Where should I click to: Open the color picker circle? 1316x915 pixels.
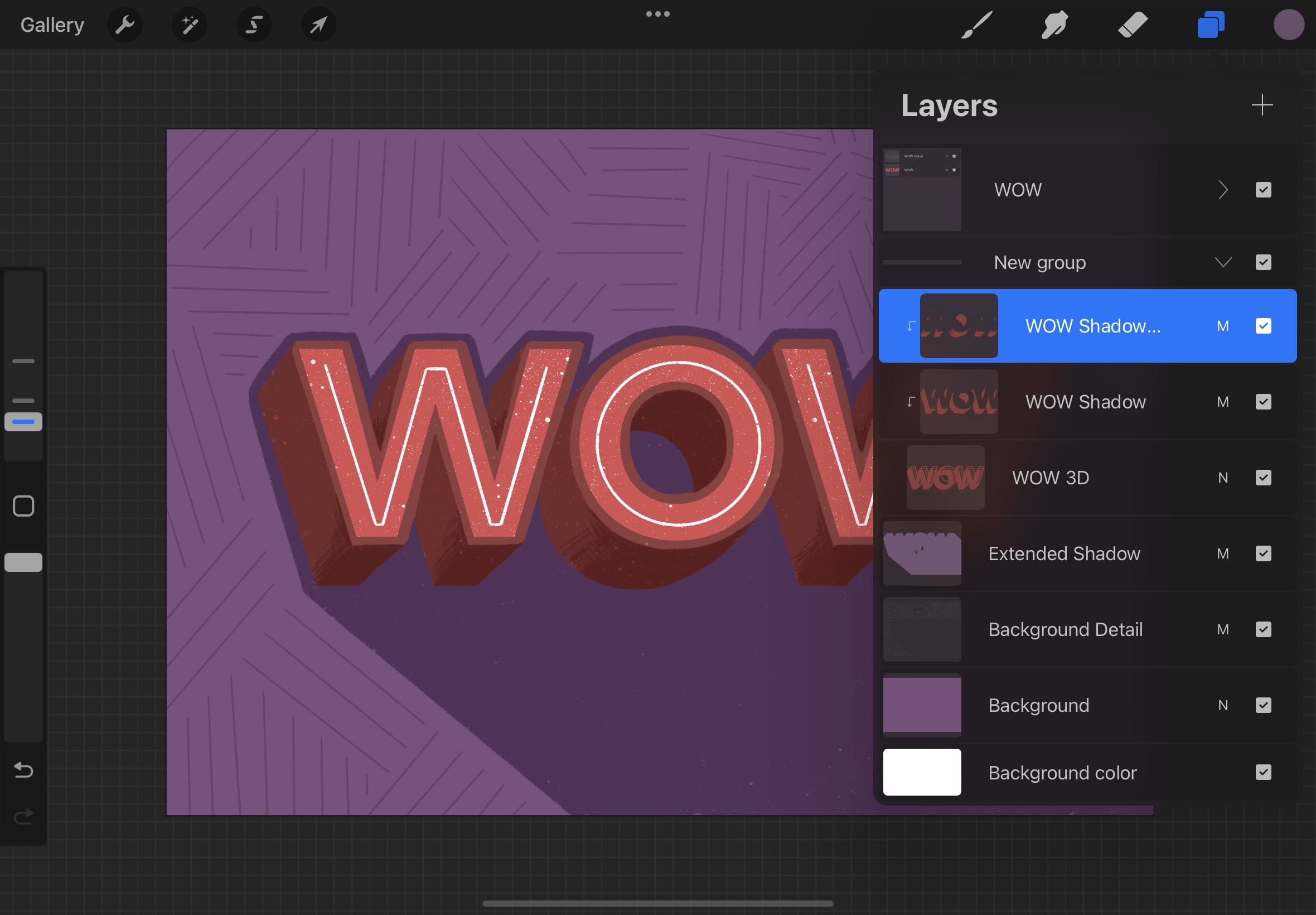1289,24
